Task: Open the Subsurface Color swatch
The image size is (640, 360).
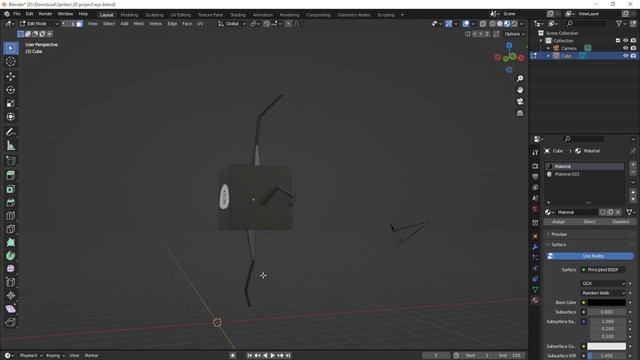Action: tap(607, 346)
